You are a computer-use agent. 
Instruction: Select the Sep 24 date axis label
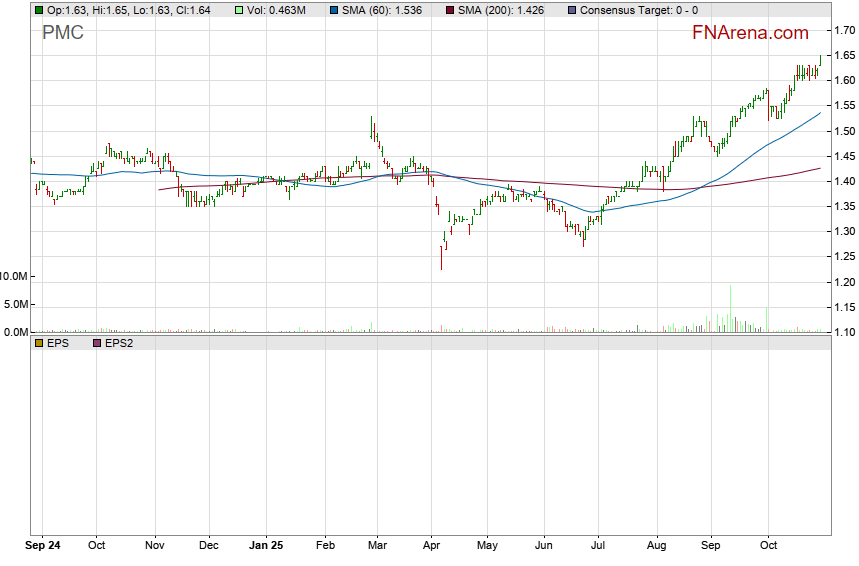tap(43, 546)
